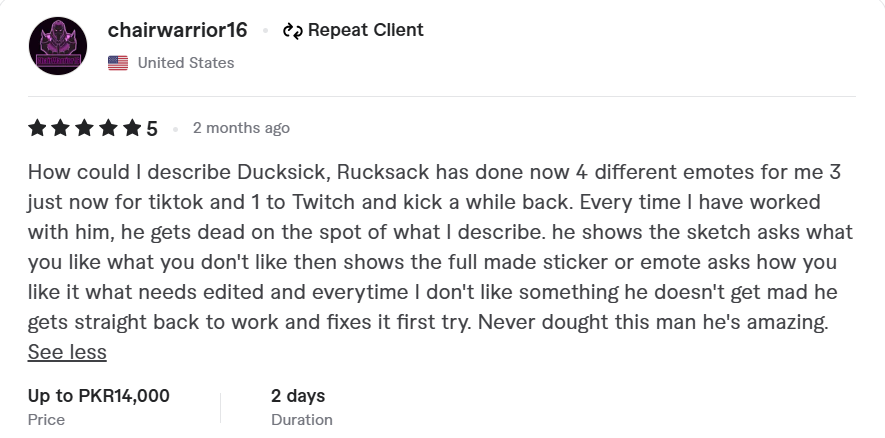Click the 2 months ago timestamp
885x438 pixels.
point(241,128)
